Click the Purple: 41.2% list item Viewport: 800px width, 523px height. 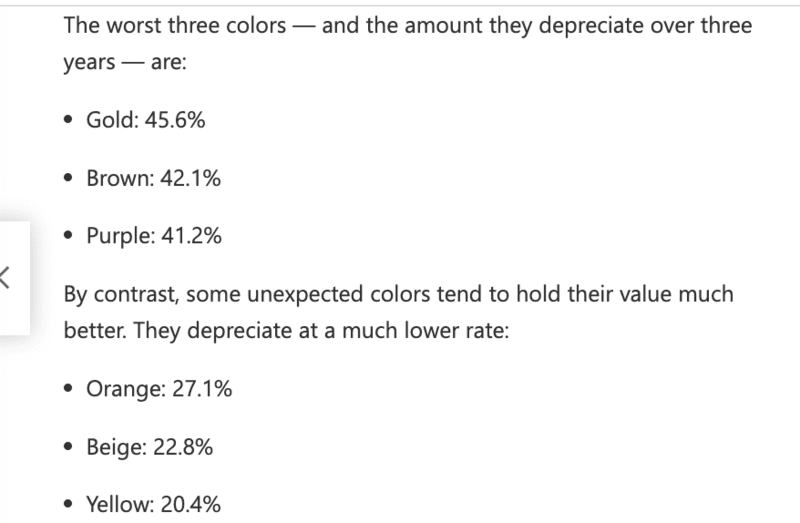(x=154, y=236)
